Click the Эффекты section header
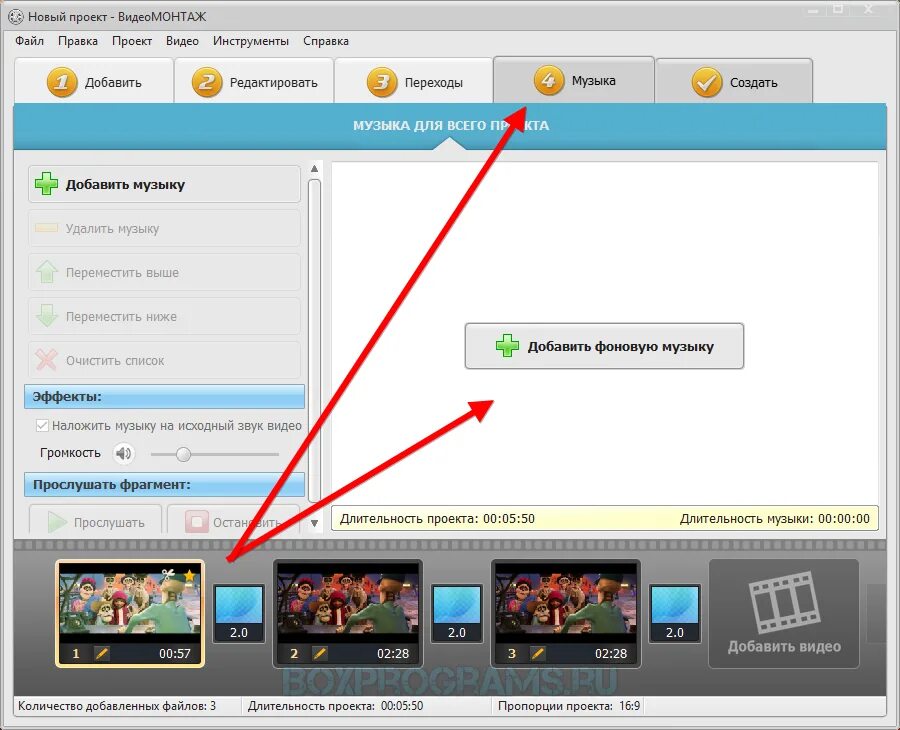 pos(164,397)
